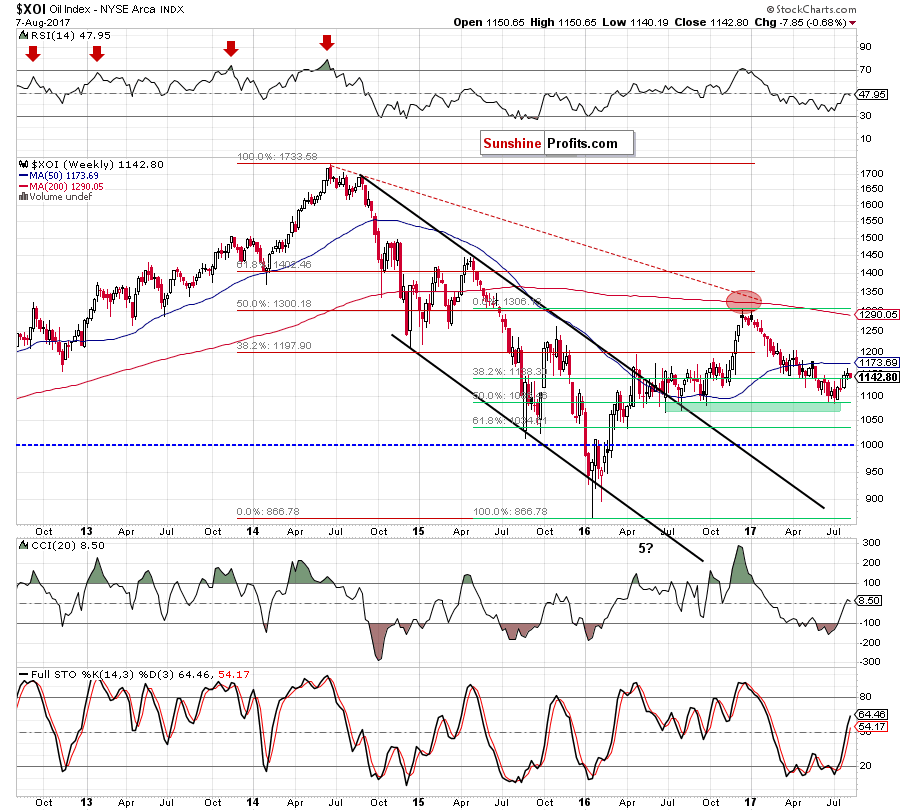Click the Low 1140.19 value
This screenshot has width=900, height=811.
click(x=635, y=22)
